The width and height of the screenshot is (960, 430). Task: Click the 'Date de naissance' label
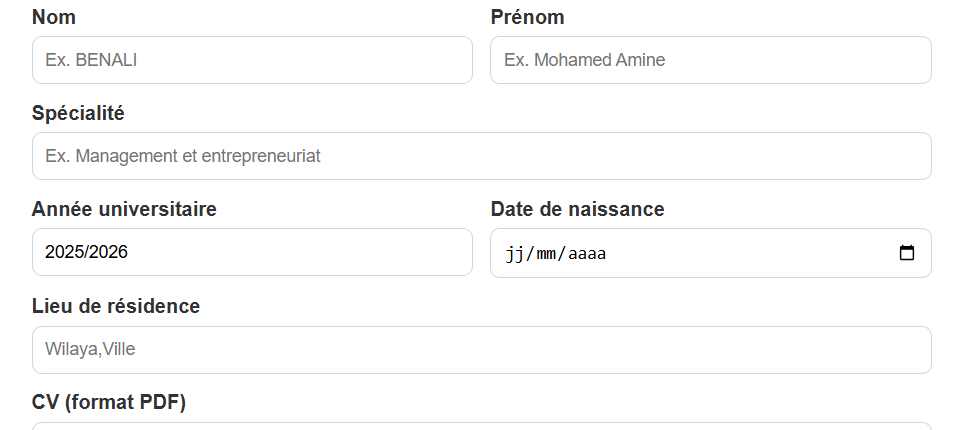(x=577, y=209)
